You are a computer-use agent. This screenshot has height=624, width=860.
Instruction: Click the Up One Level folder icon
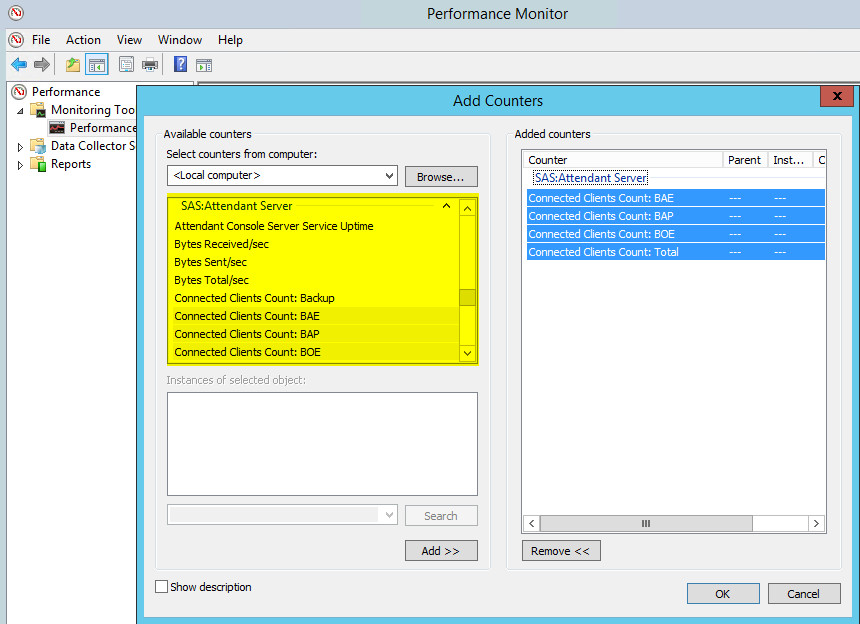(72, 65)
